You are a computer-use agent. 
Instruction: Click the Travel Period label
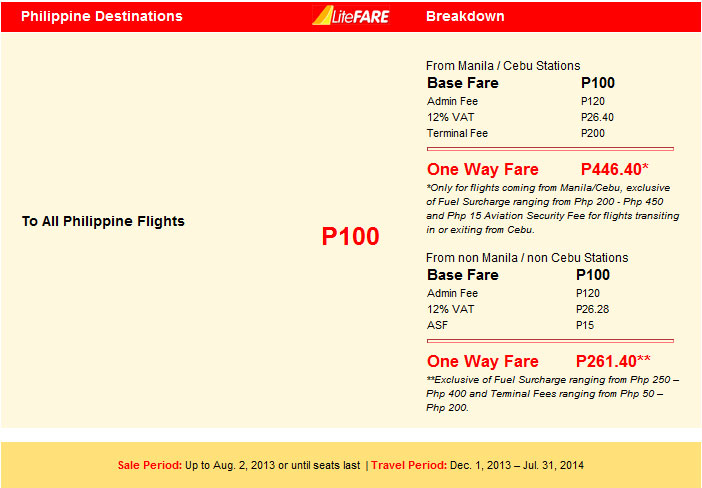click(x=409, y=465)
